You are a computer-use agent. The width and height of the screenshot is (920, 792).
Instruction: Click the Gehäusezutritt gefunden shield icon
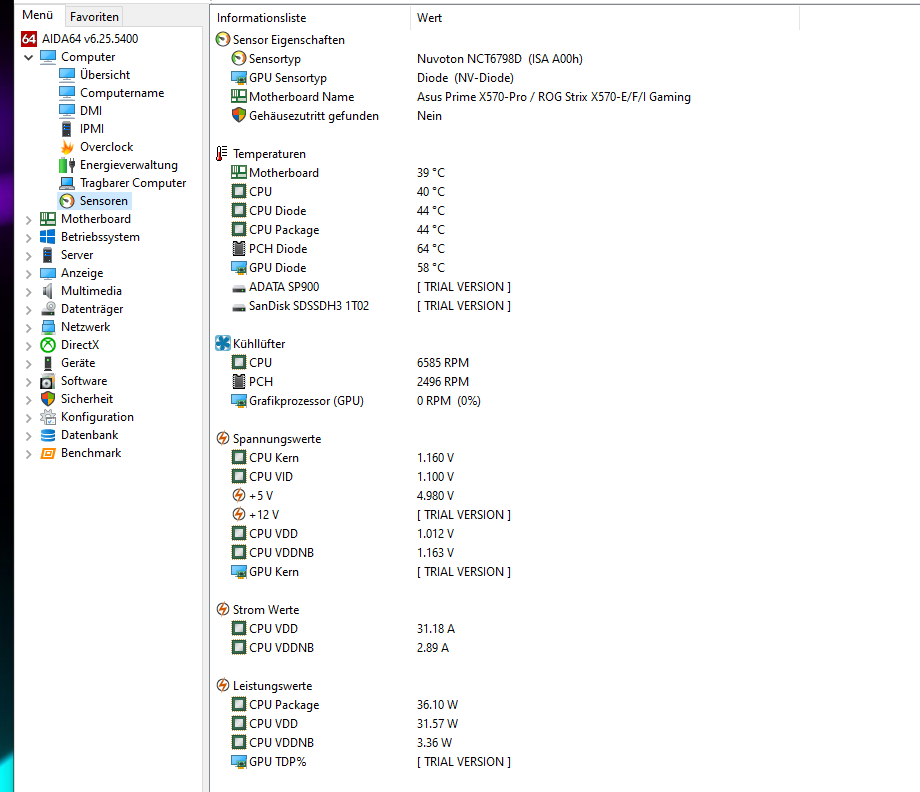click(x=238, y=115)
